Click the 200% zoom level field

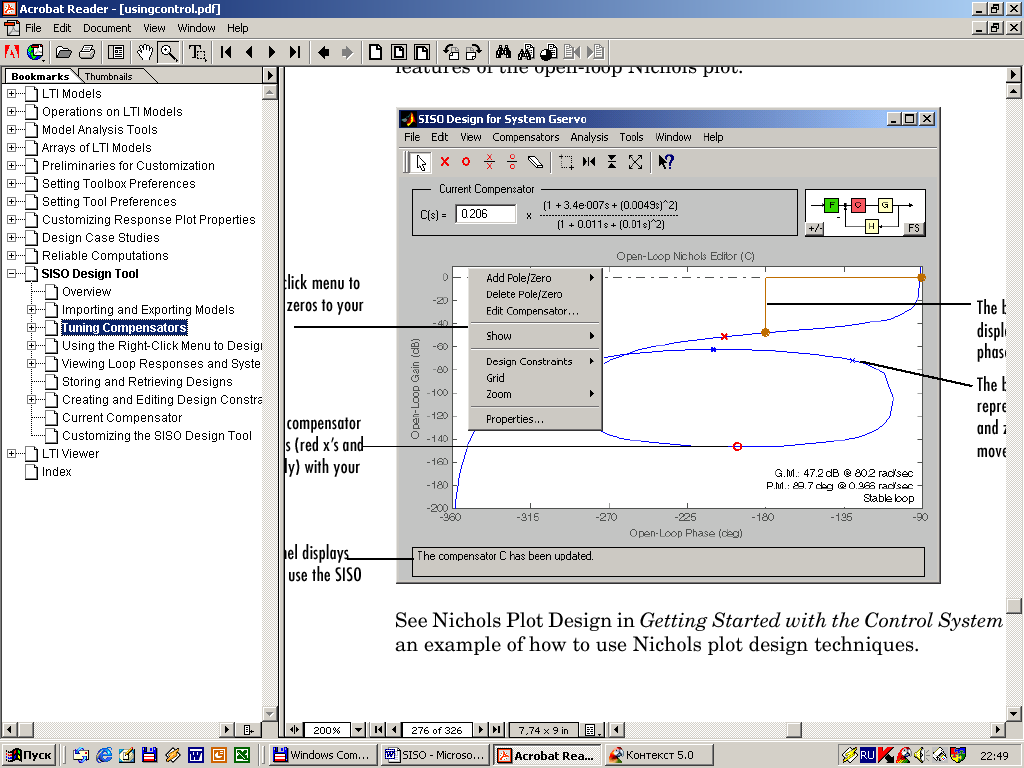pyautogui.click(x=327, y=729)
